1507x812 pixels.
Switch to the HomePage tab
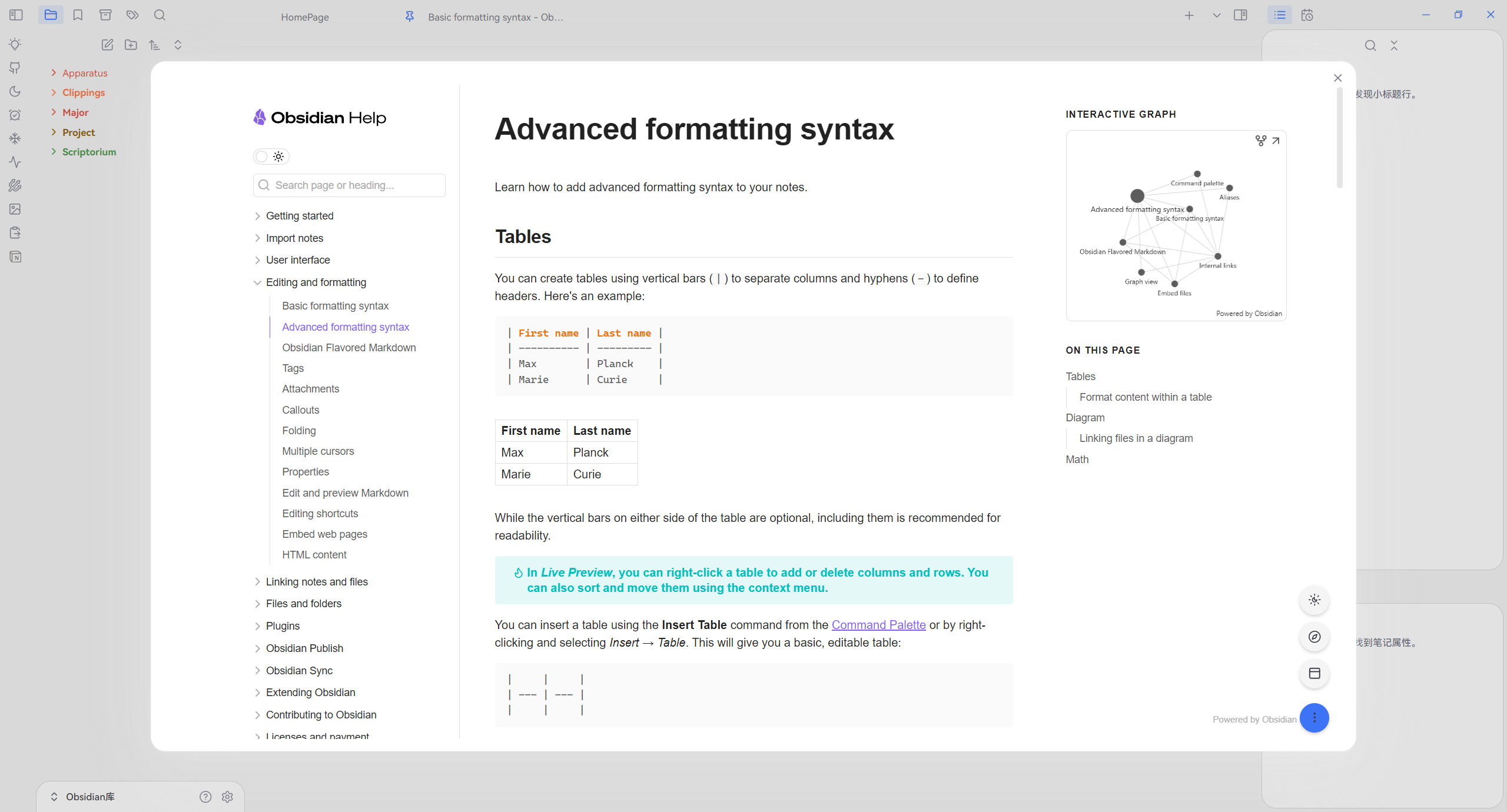pyautogui.click(x=305, y=17)
